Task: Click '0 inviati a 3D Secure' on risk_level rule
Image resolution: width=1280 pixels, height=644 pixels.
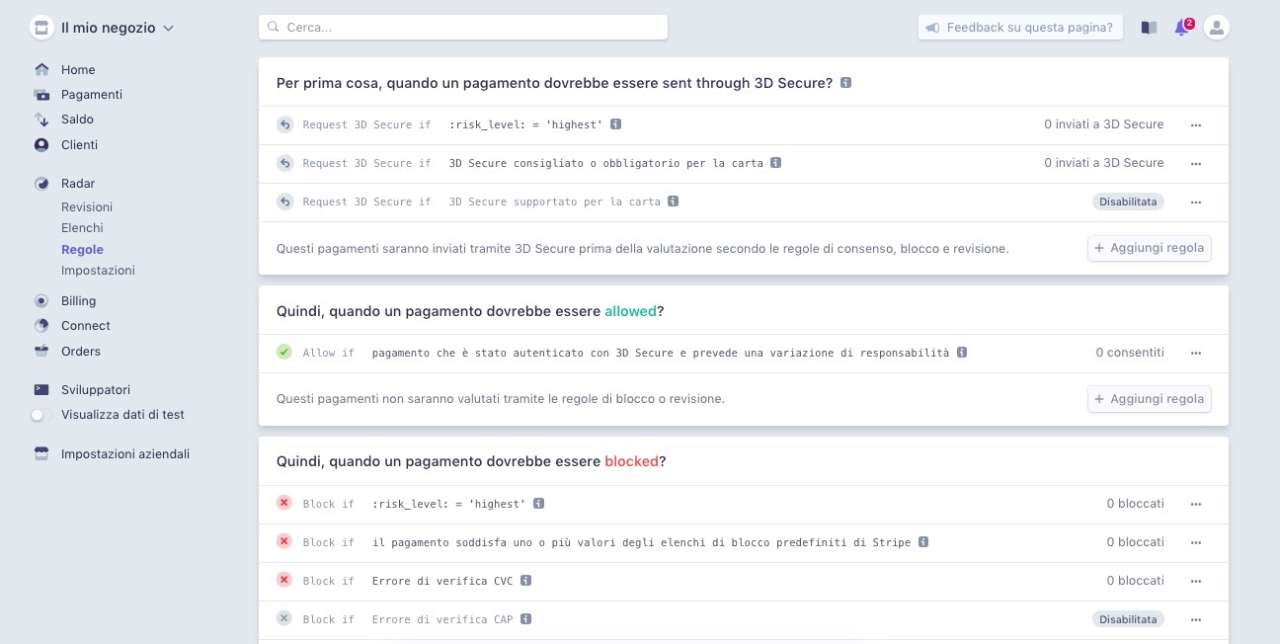Action: click(x=1104, y=124)
